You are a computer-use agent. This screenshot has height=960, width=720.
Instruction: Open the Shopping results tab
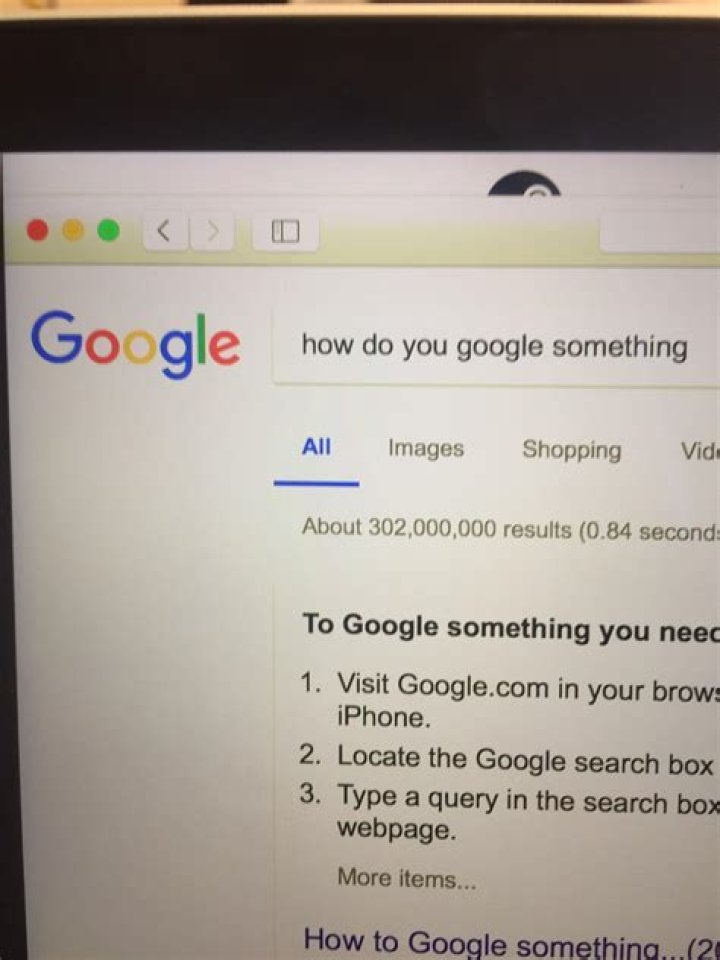pos(571,450)
